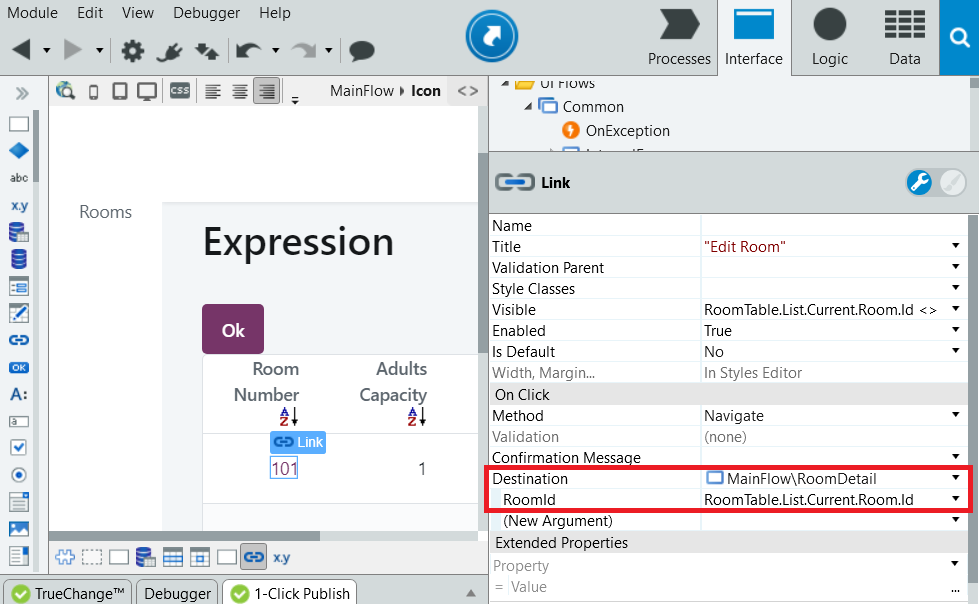Viewport: 979px width, 604px height.
Task: Switch to the Processes layer tab
Action: point(679,38)
